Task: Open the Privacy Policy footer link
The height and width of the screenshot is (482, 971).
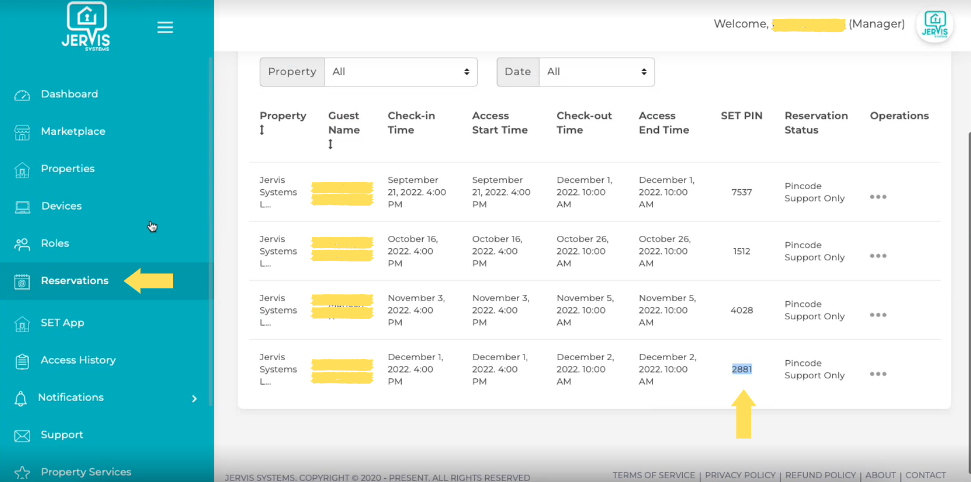Action: [x=740, y=475]
